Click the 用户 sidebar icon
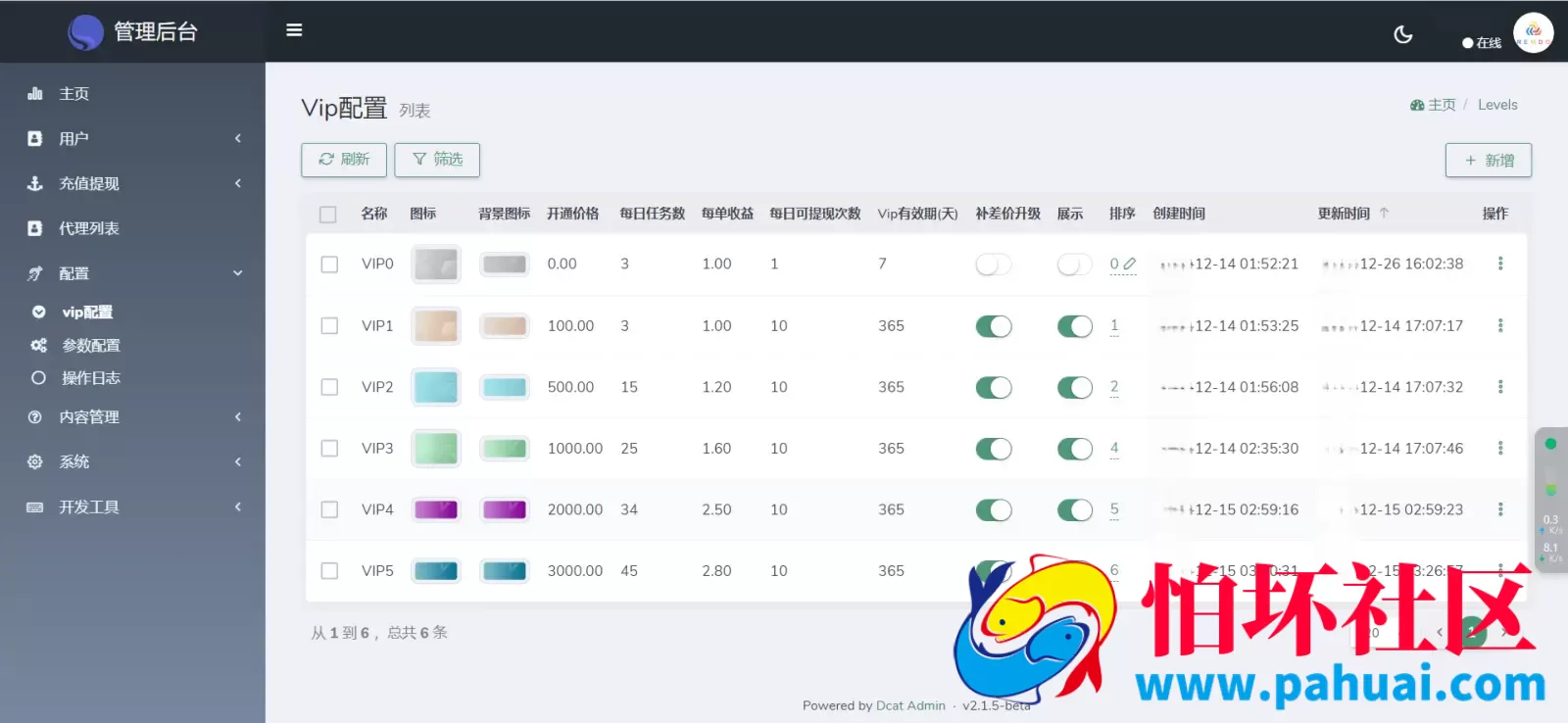The image size is (1568, 723). pyautogui.click(x=35, y=139)
